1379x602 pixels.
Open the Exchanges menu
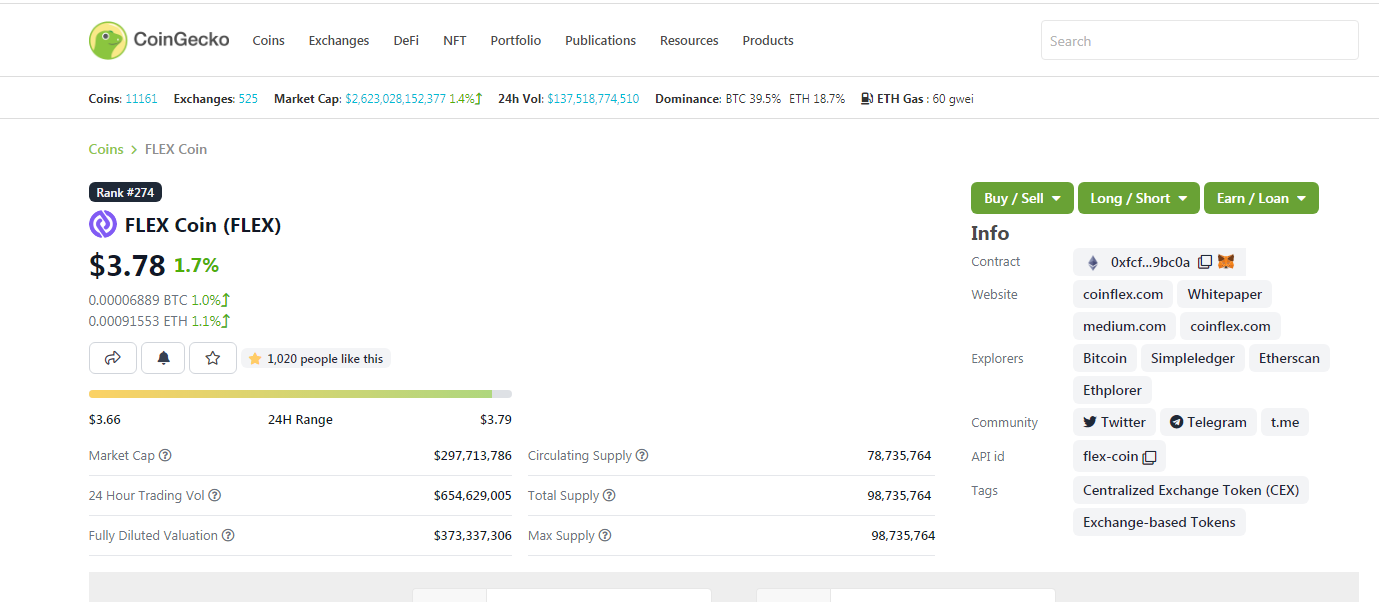[339, 40]
